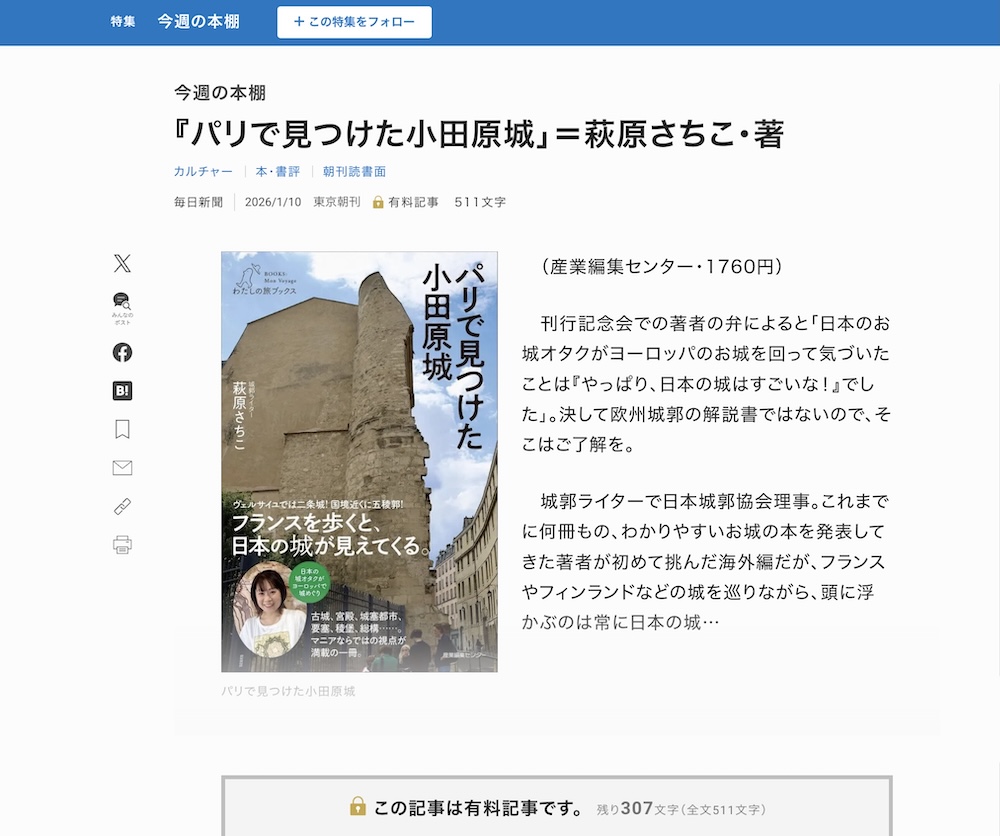Screen dimensions: 1000x836
Task: Save article with bookmark icon
Action: [122, 429]
